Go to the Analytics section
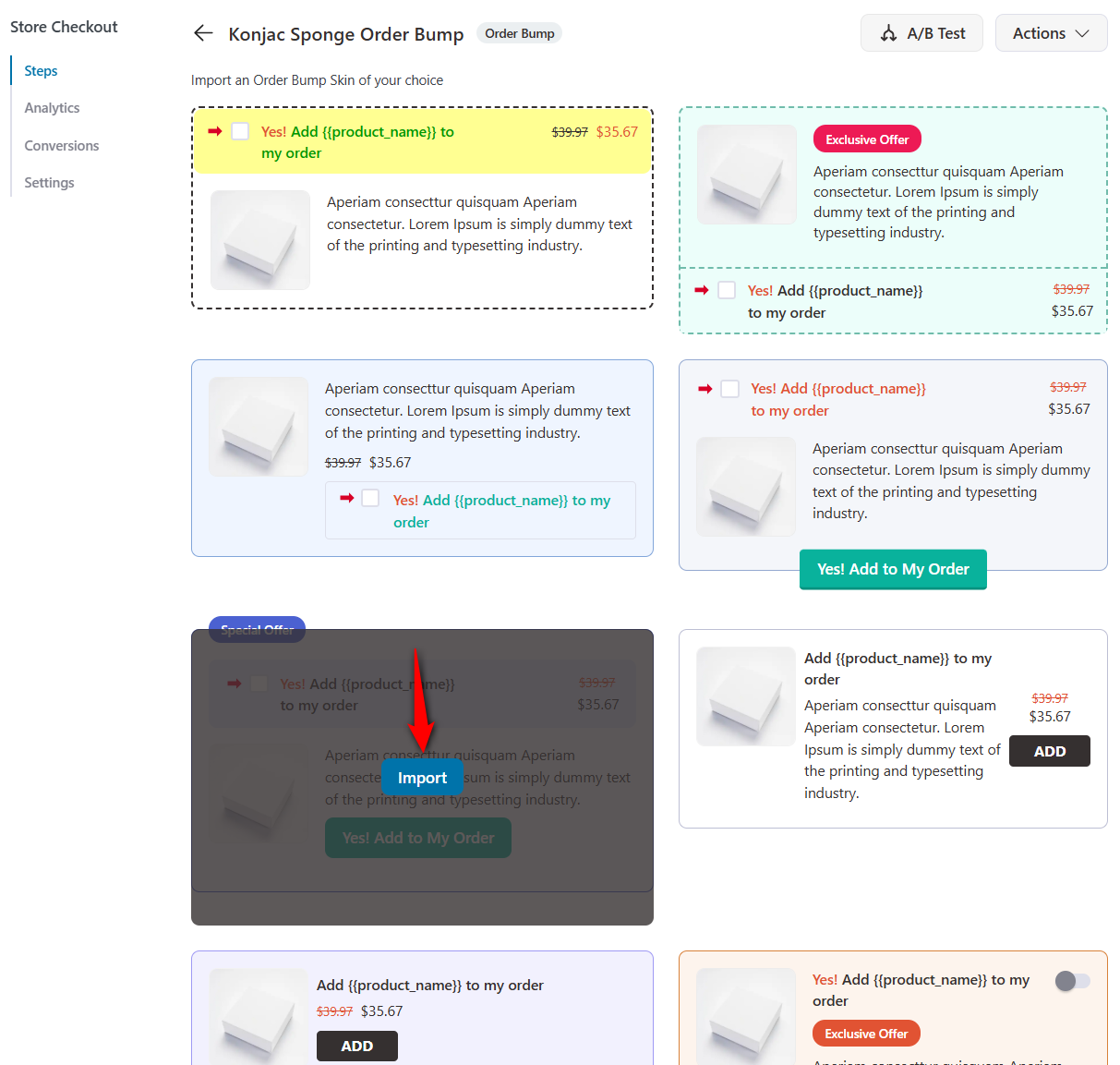Image resolution: width=1120 pixels, height=1065 pixels. (x=51, y=107)
